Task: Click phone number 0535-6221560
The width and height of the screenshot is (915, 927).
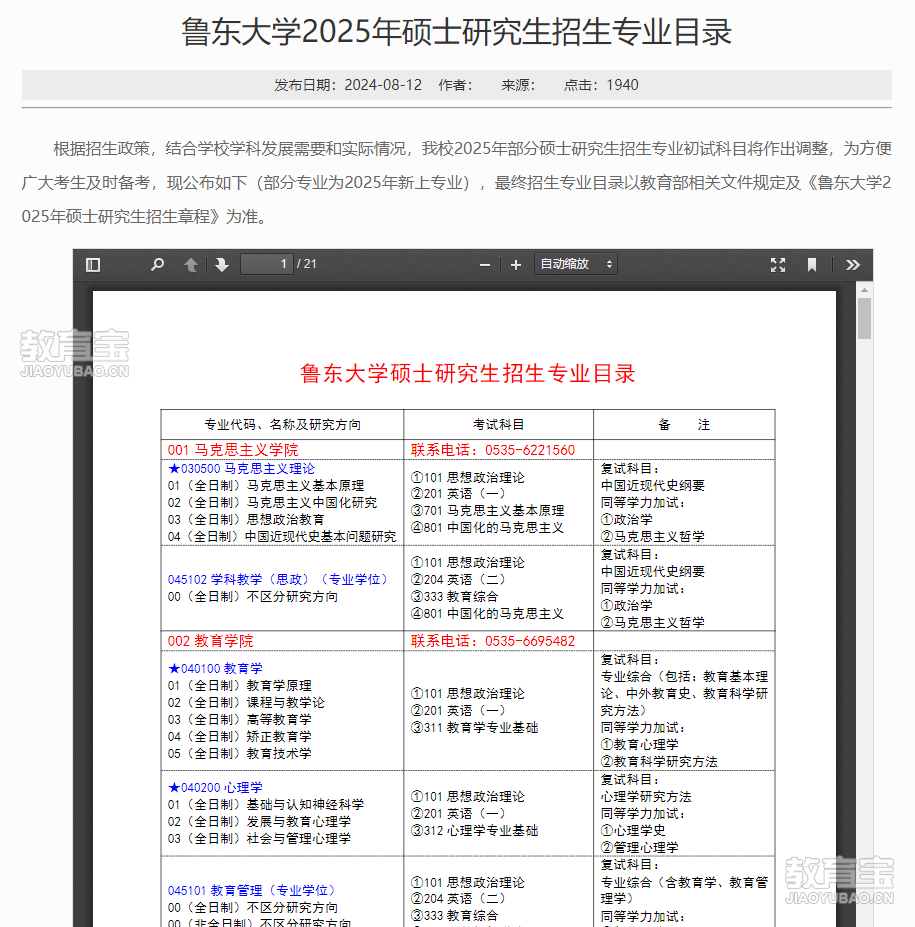Action: point(530,450)
